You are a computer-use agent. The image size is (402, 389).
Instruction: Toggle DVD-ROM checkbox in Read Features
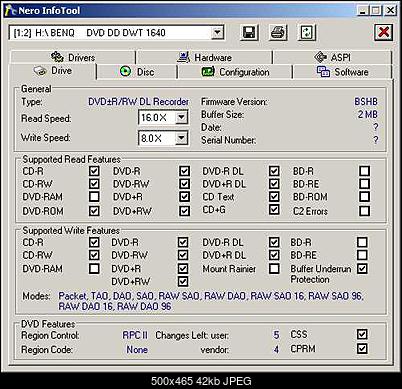pyautogui.click(x=94, y=211)
